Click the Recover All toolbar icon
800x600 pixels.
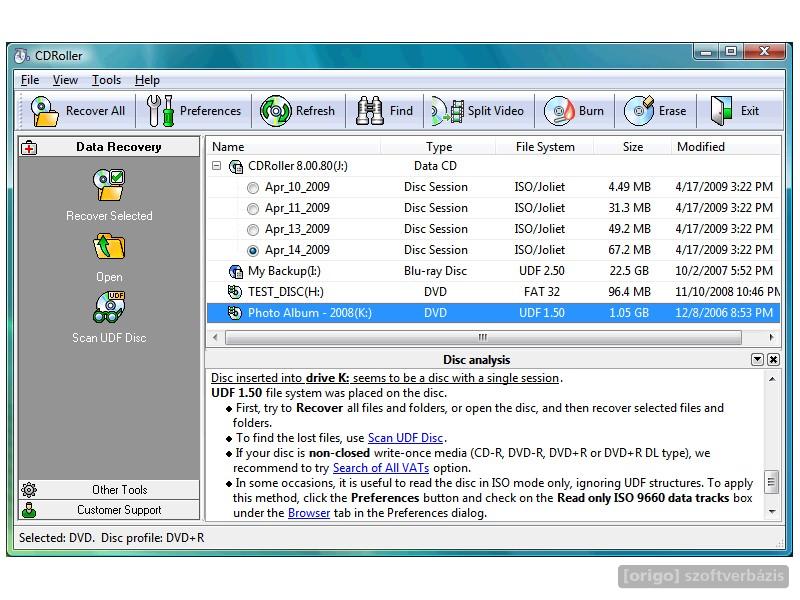coord(44,111)
